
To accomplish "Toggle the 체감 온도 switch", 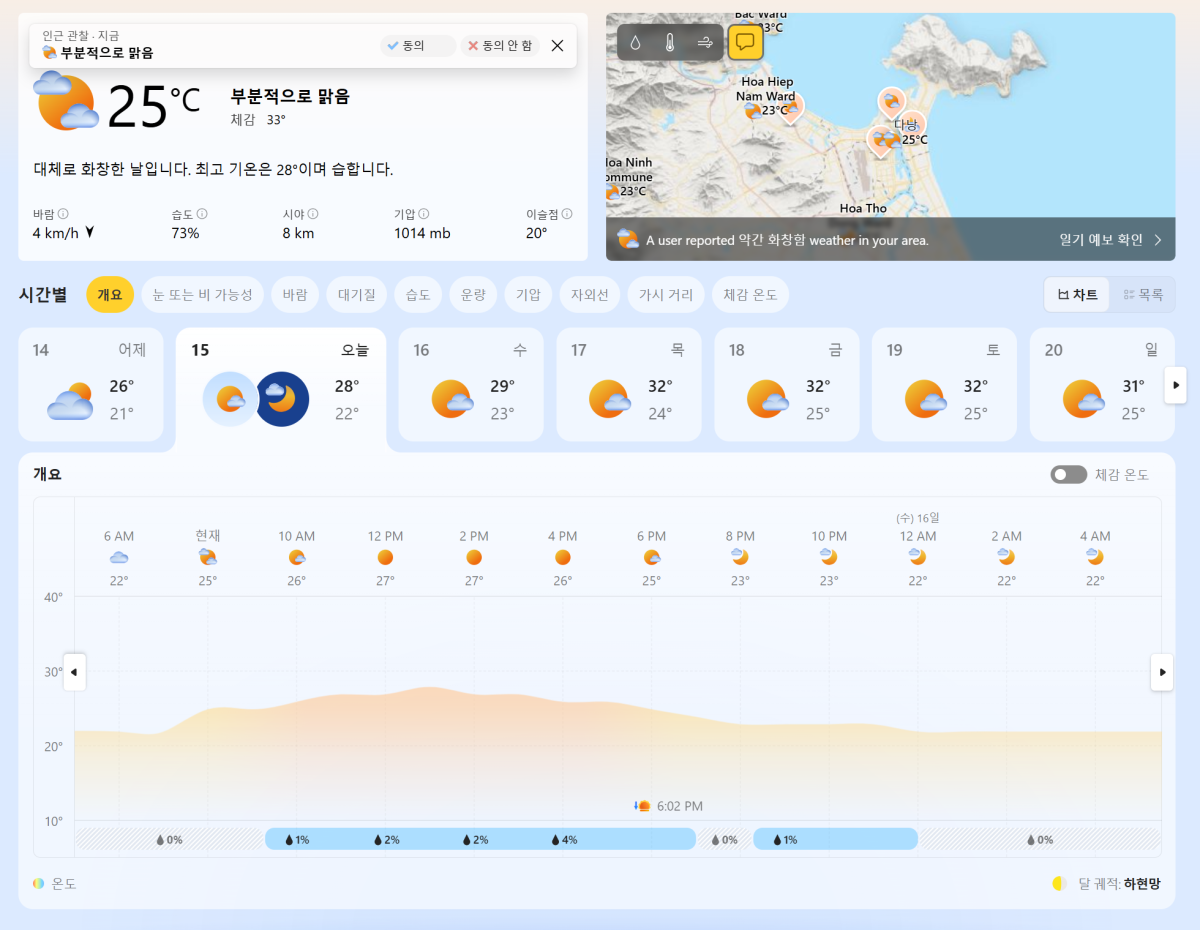I will tap(1069, 475).
